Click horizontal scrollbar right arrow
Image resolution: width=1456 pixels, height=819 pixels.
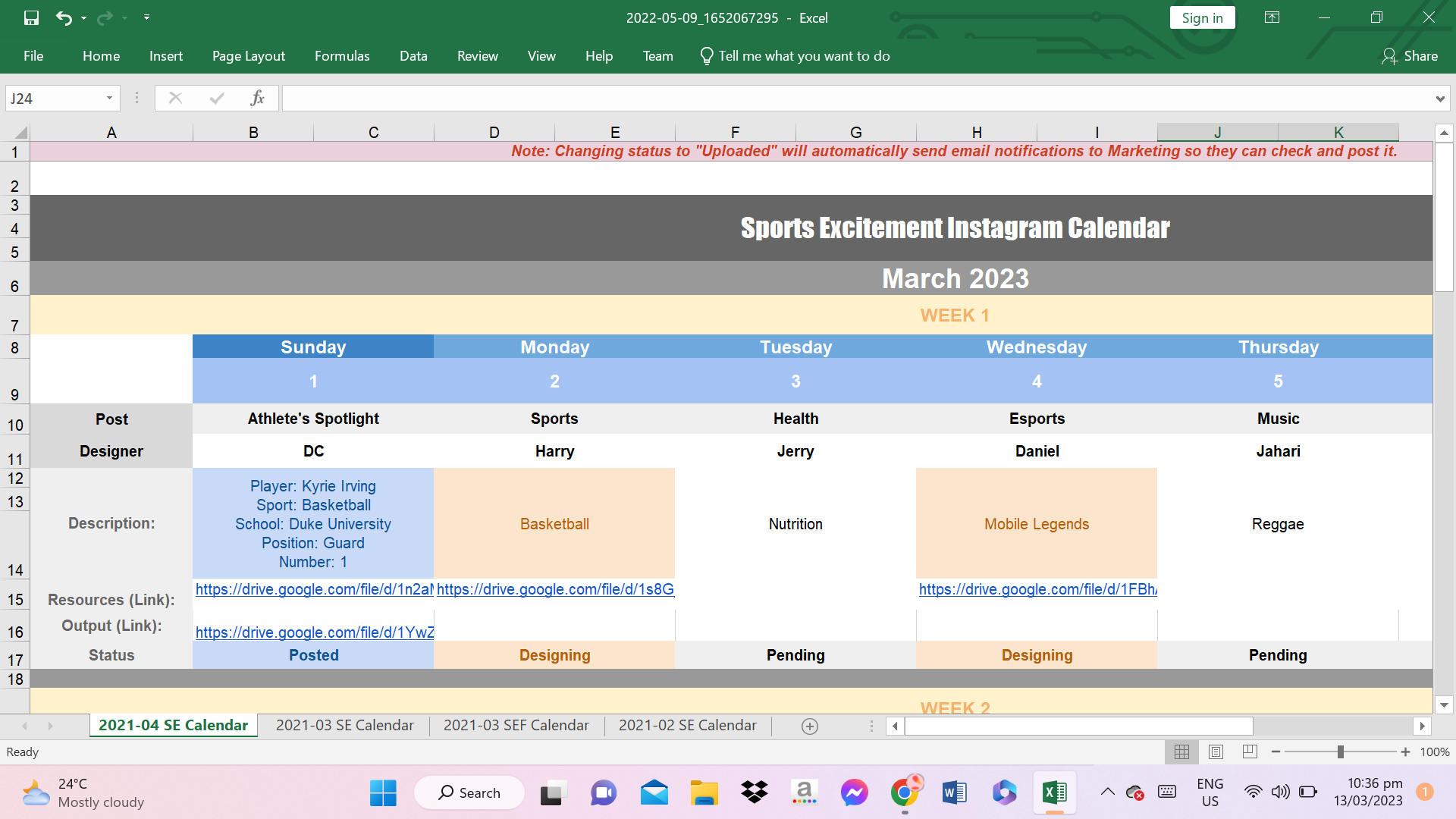1423,726
